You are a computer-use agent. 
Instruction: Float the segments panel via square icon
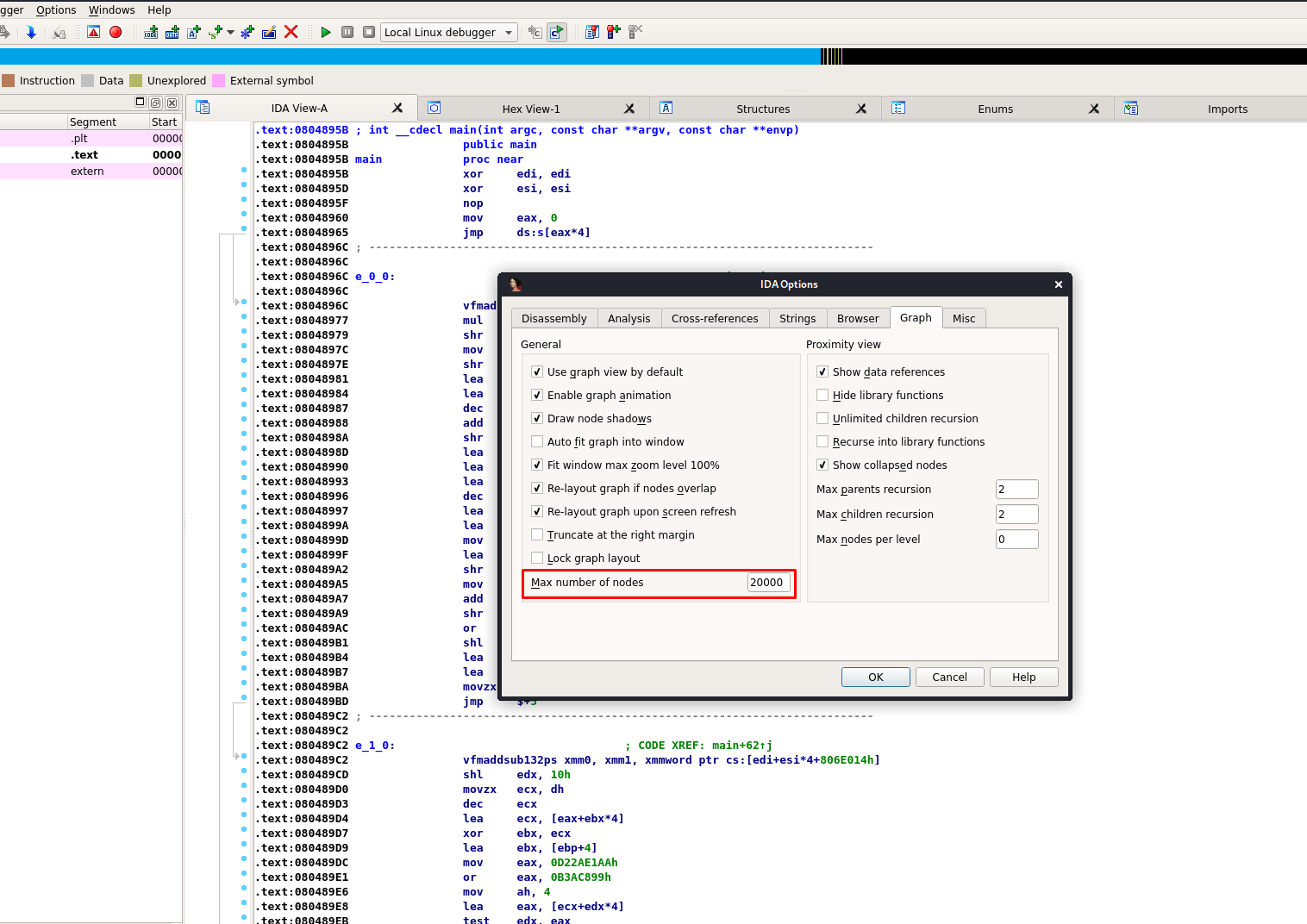(x=141, y=102)
